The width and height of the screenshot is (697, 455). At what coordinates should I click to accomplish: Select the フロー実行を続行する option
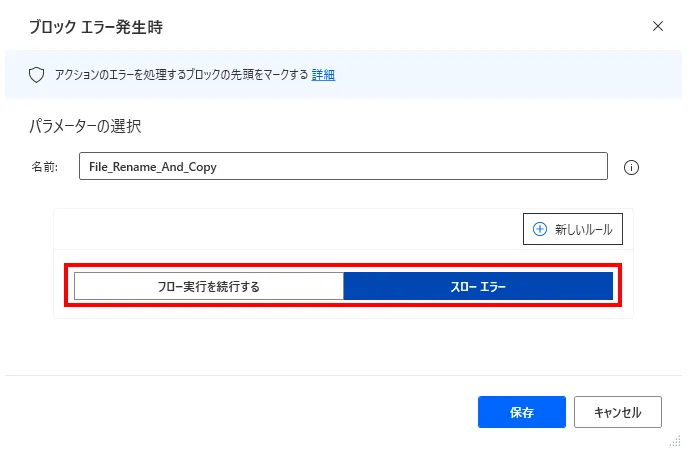coord(208,287)
